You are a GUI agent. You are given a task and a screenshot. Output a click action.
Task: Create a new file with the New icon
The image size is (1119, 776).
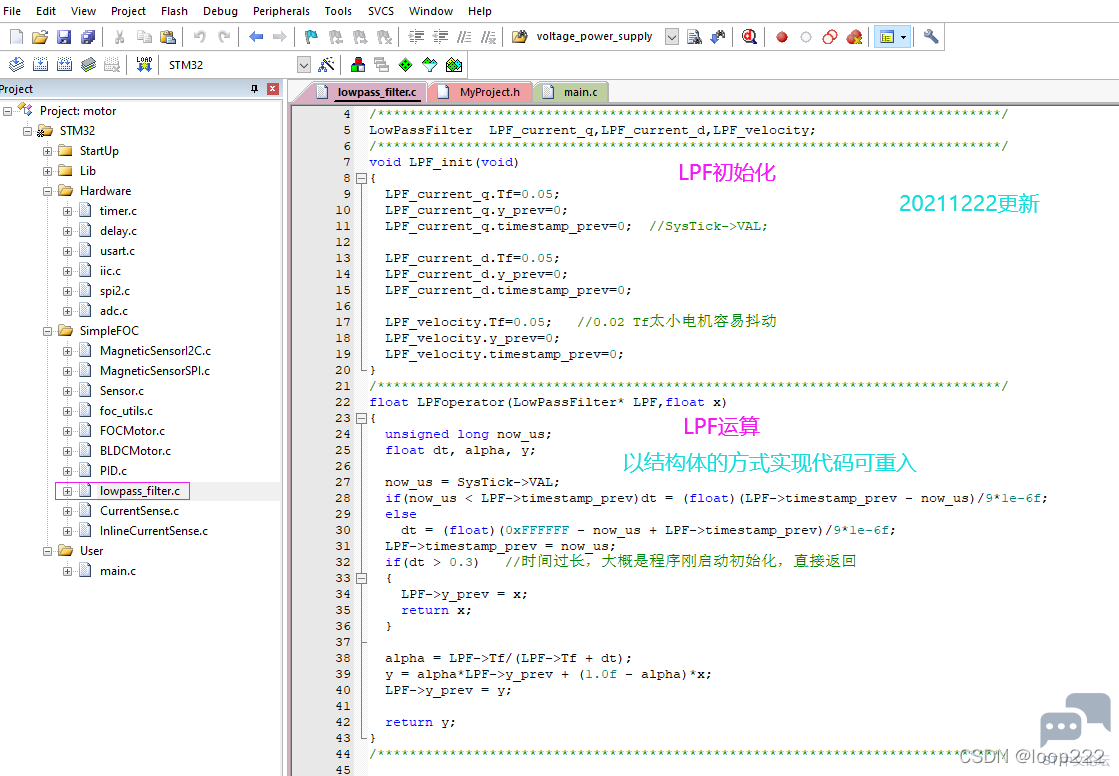16,36
